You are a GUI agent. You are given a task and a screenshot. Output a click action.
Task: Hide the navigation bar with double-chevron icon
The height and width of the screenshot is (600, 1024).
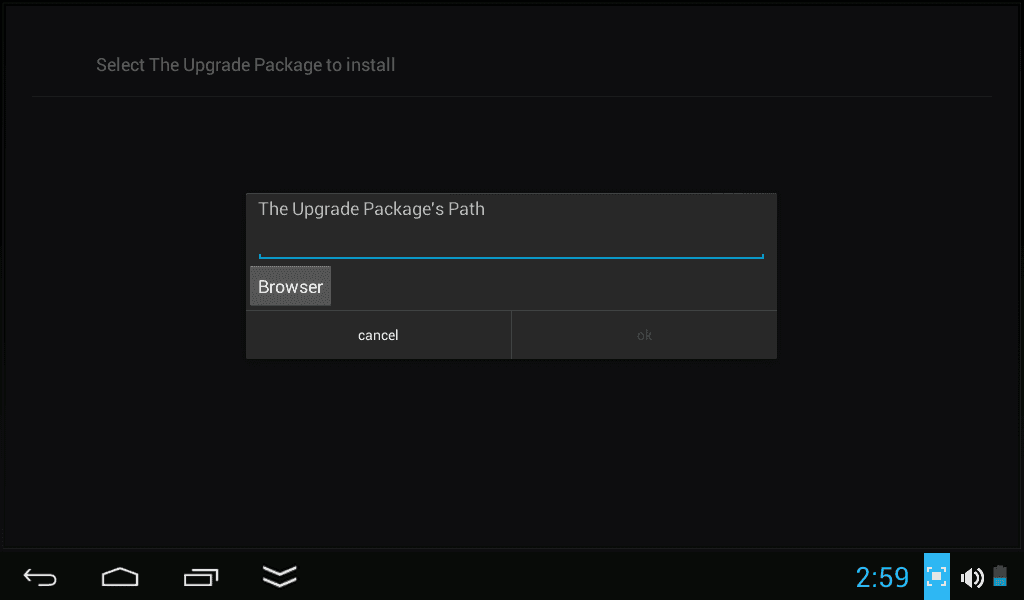coord(280,576)
